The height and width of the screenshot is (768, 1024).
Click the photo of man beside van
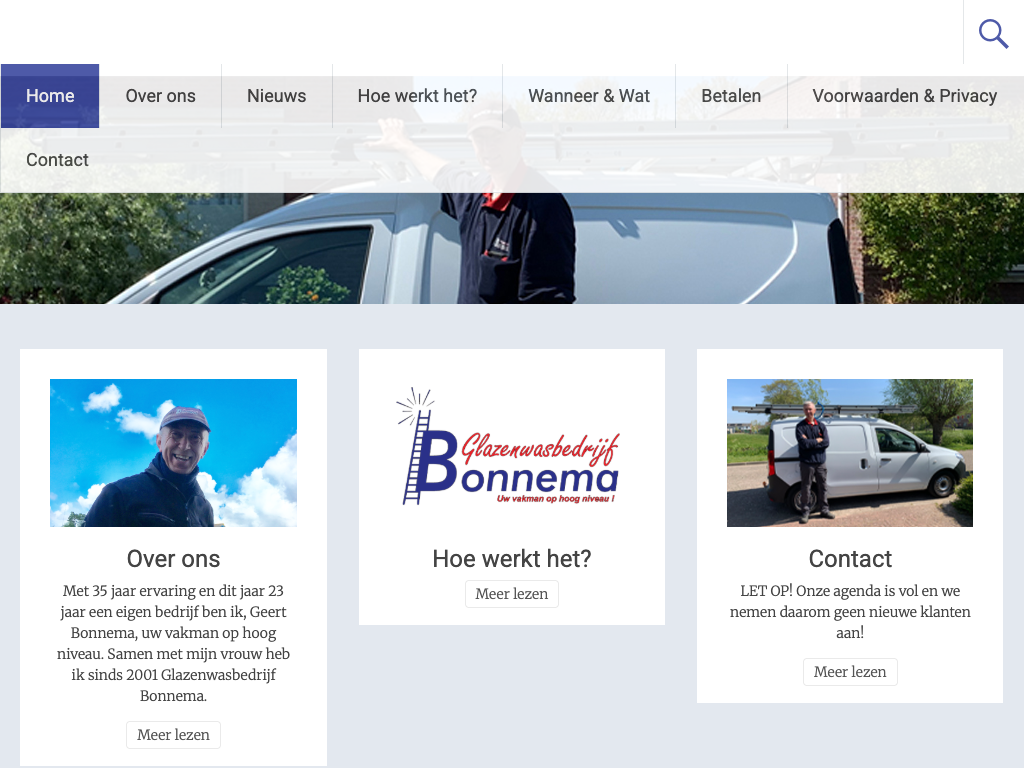849,453
